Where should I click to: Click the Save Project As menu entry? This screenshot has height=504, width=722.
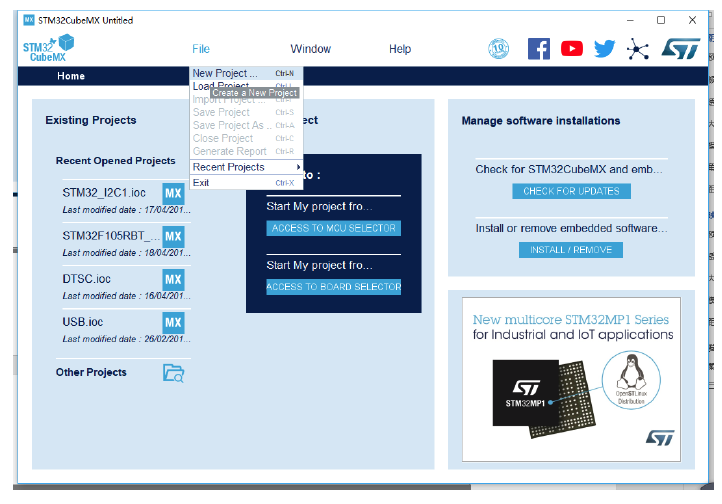(x=246, y=125)
